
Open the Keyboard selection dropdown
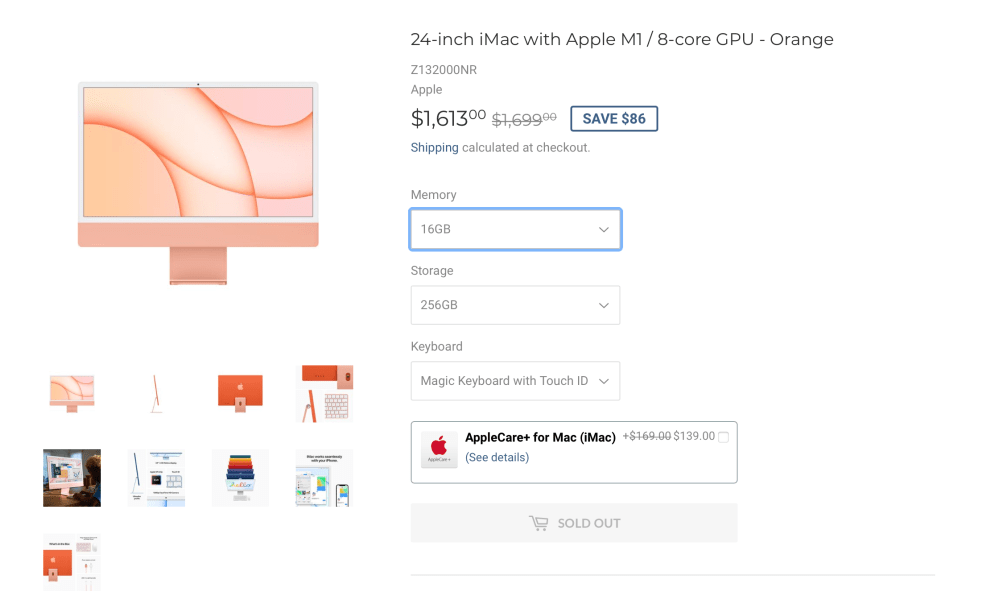pyautogui.click(x=515, y=381)
